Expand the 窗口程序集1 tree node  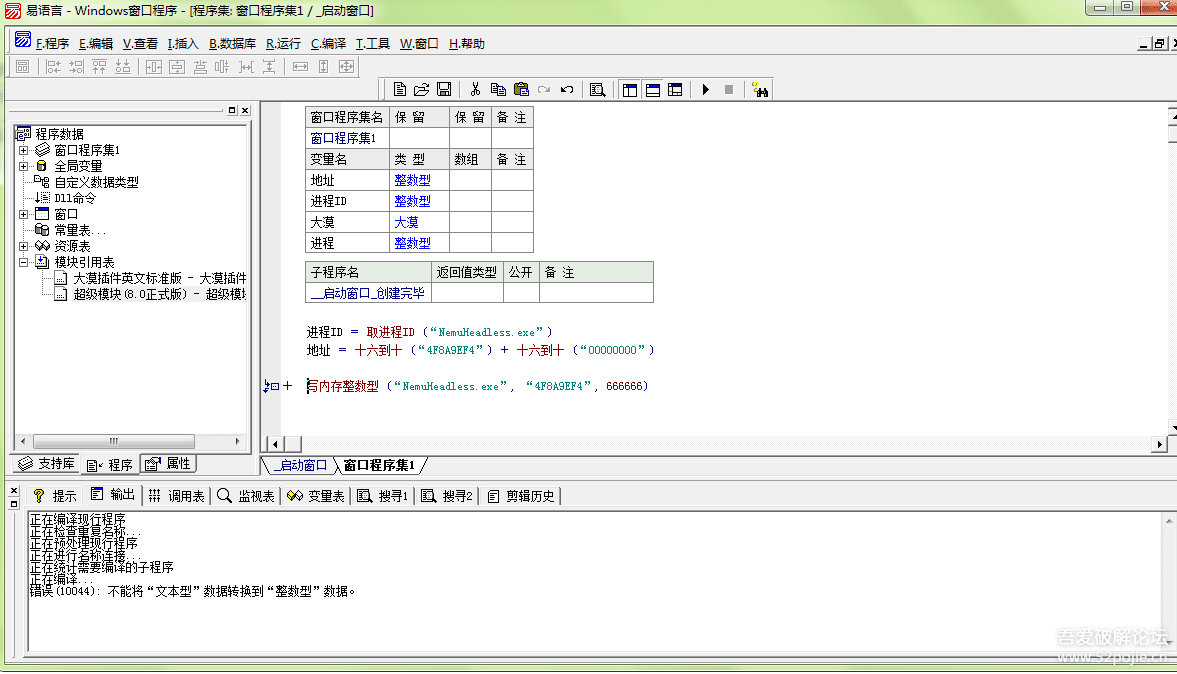point(23,150)
